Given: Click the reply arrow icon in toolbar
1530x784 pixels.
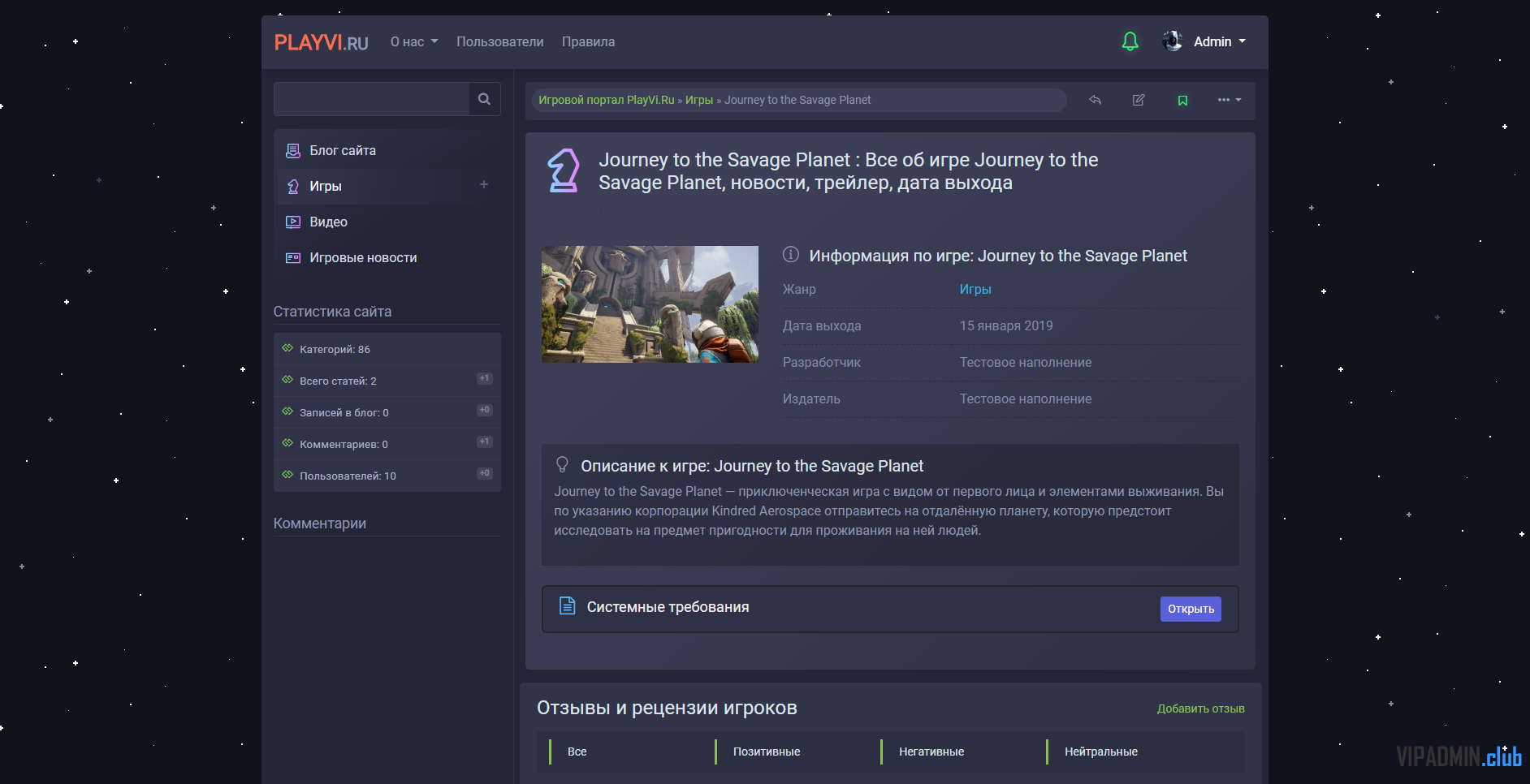Looking at the screenshot, I should tap(1096, 100).
